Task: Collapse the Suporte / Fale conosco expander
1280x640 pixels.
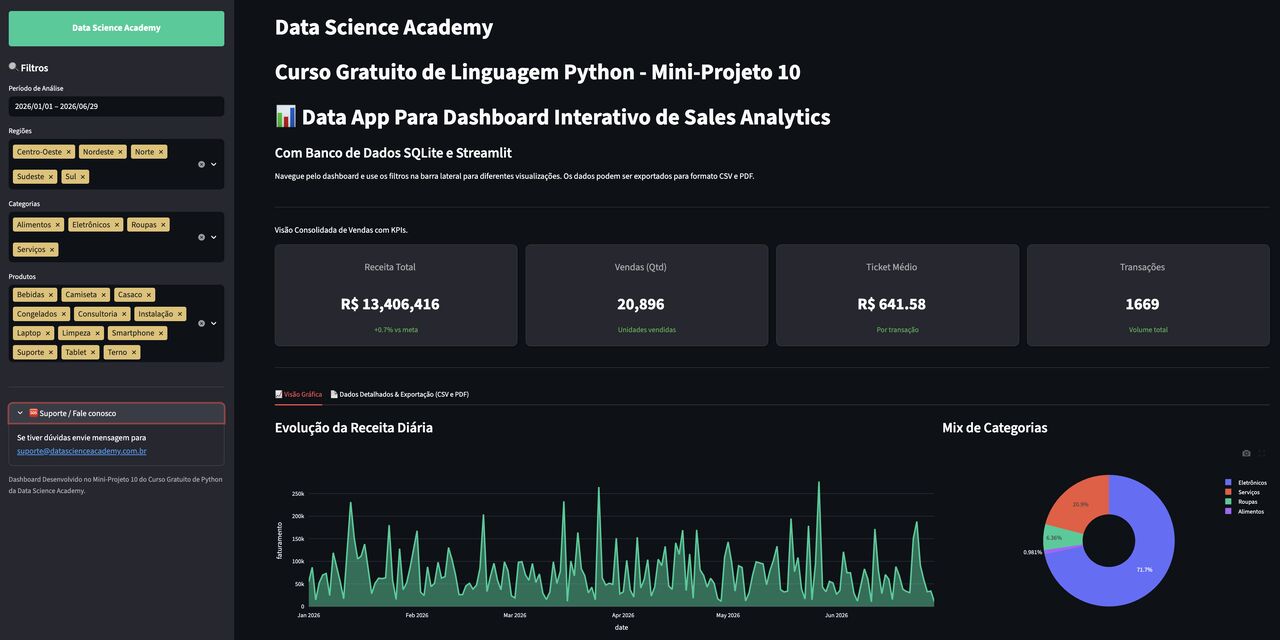Action: coord(116,413)
